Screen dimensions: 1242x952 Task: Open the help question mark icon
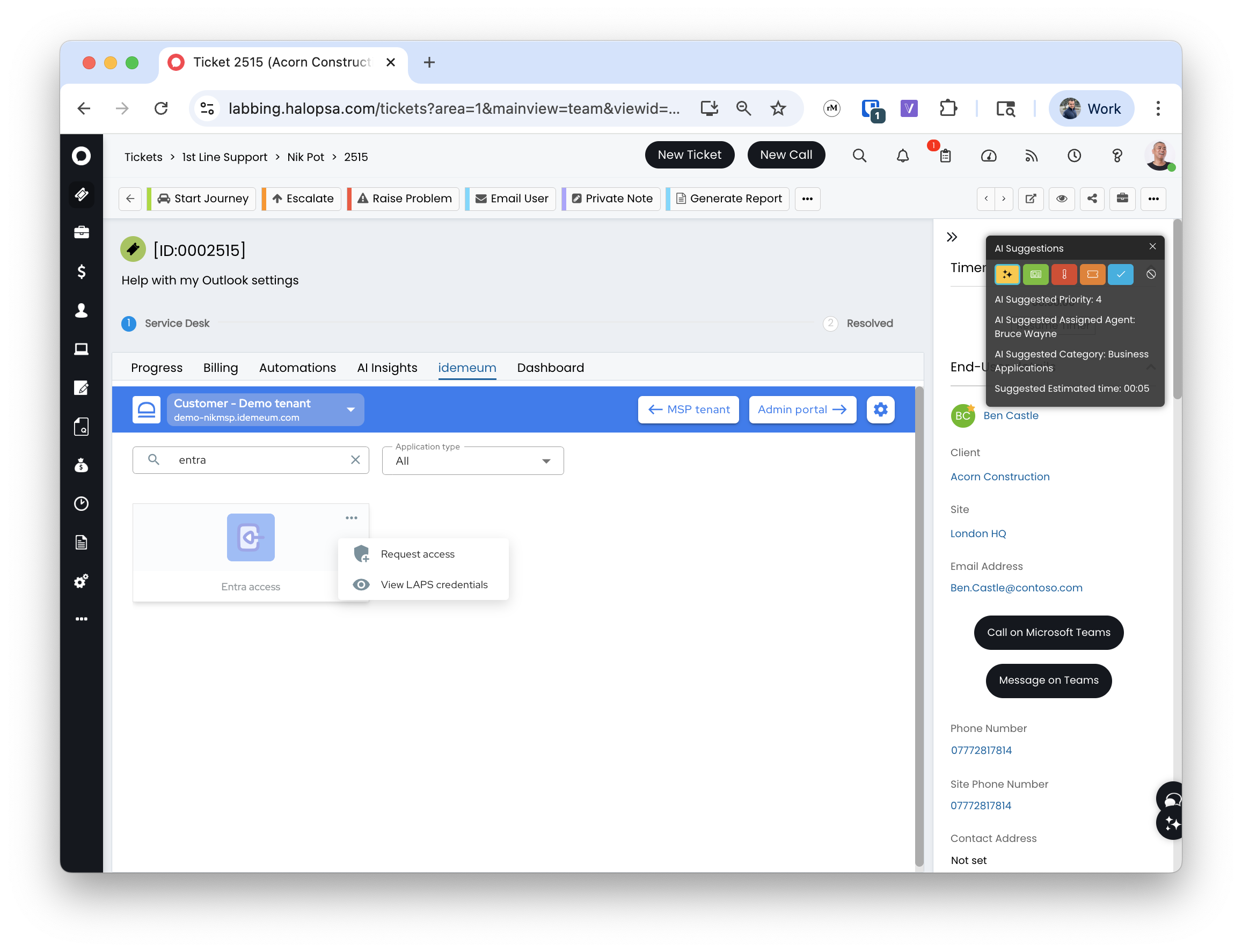pyautogui.click(x=1117, y=155)
